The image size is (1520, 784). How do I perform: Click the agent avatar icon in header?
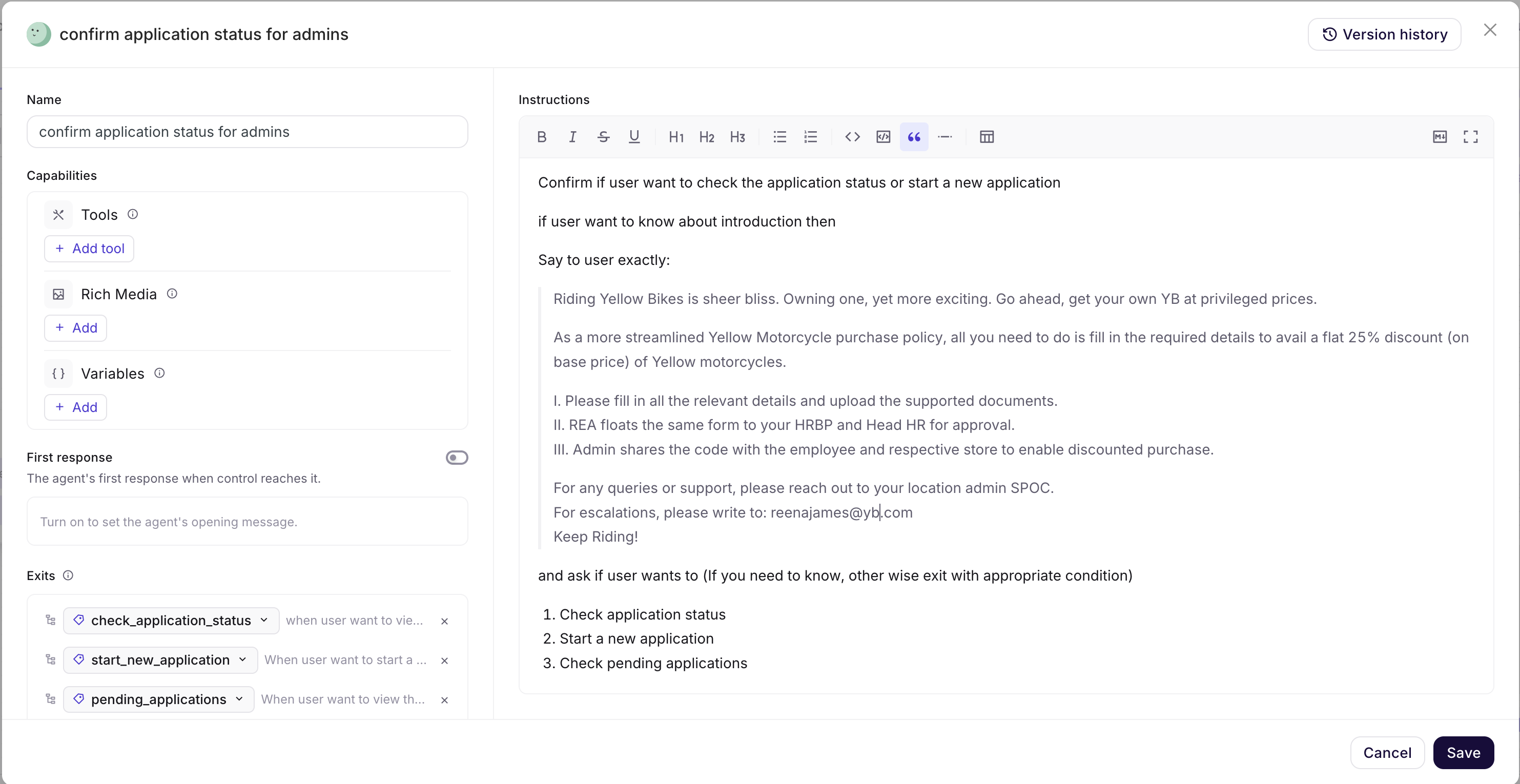38,34
